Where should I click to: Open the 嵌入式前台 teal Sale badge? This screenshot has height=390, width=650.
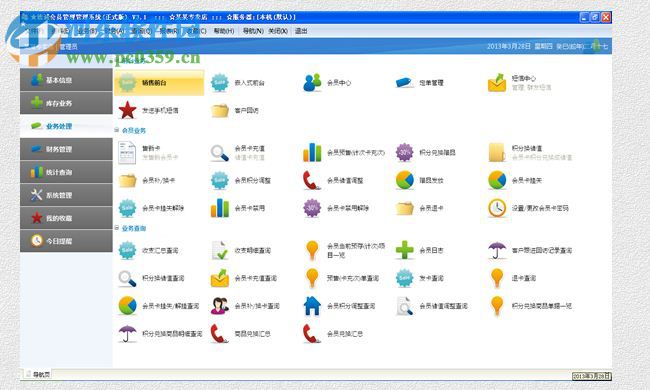(220, 83)
